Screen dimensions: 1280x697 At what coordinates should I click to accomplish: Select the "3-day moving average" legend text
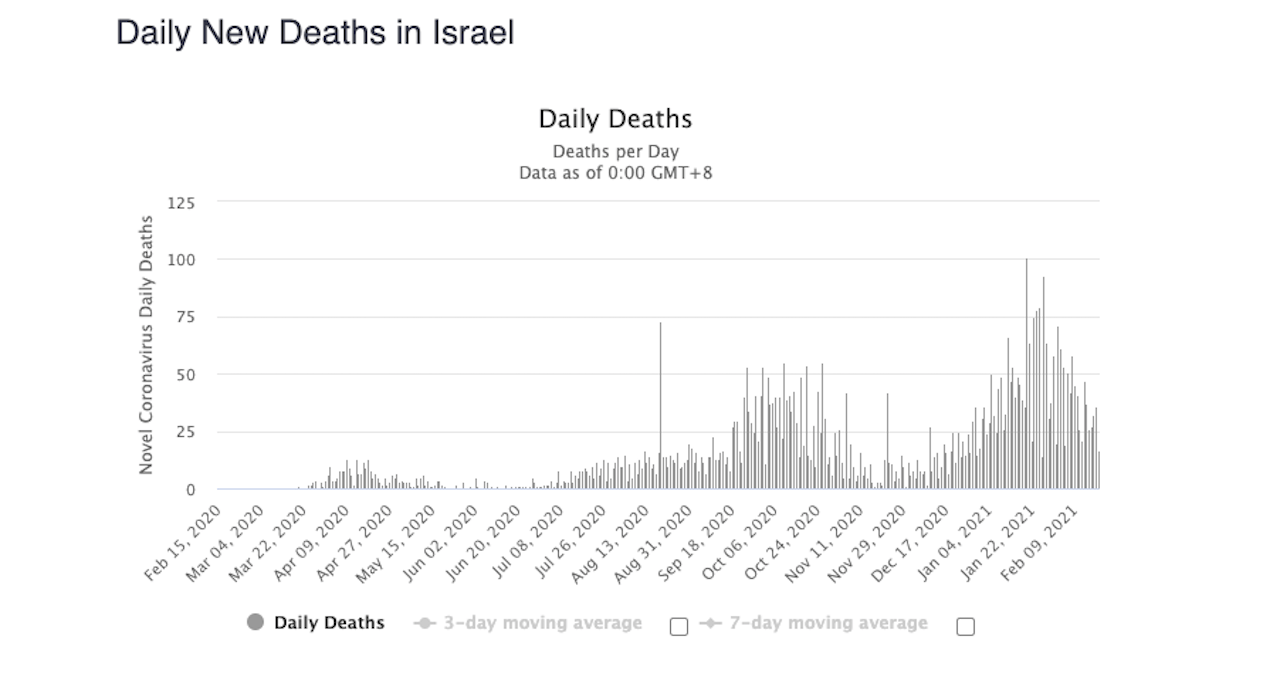pyautogui.click(x=542, y=623)
